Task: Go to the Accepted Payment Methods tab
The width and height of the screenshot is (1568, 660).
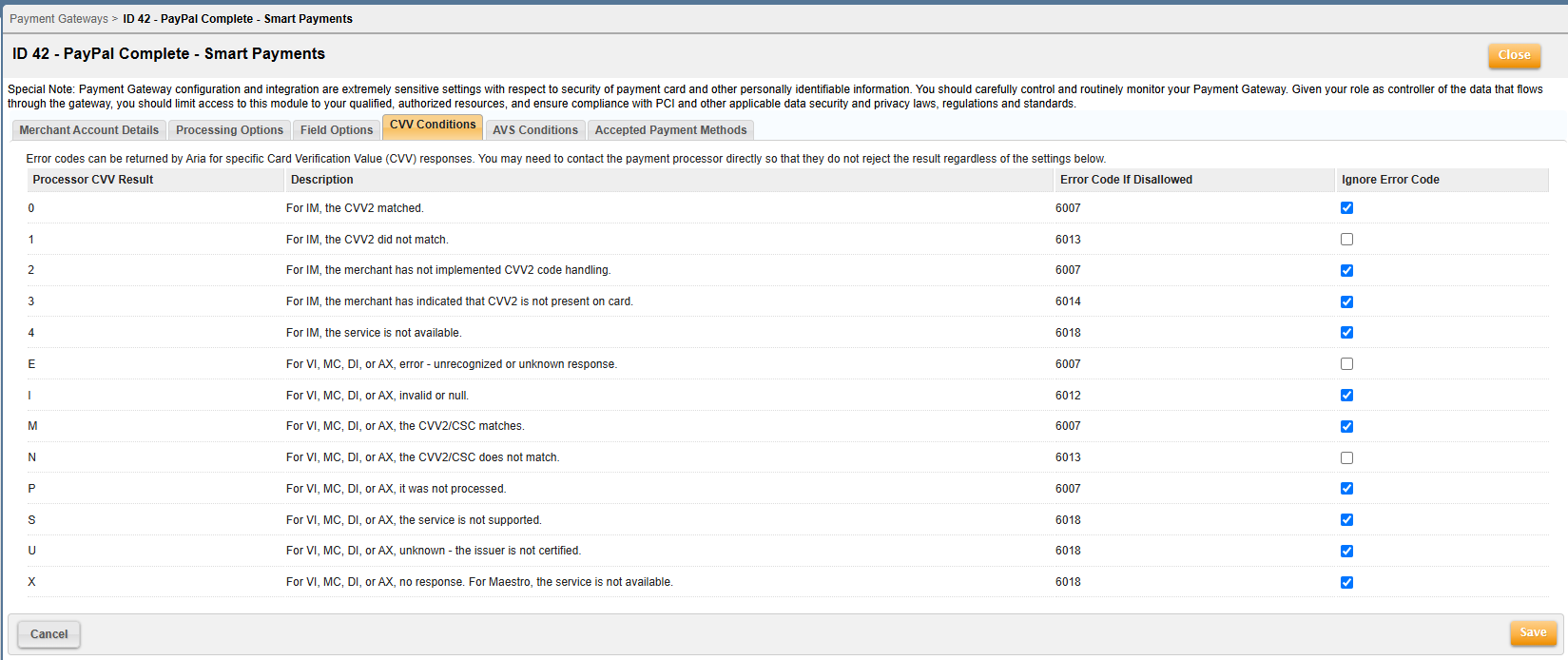Action: pyautogui.click(x=670, y=130)
